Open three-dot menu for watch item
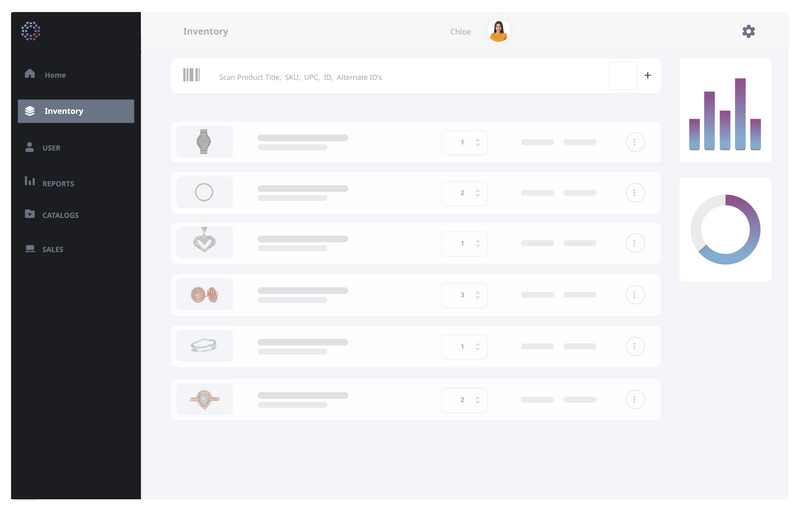Image resolution: width=800 pixels, height=510 pixels. pyautogui.click(x=635, y=142)
